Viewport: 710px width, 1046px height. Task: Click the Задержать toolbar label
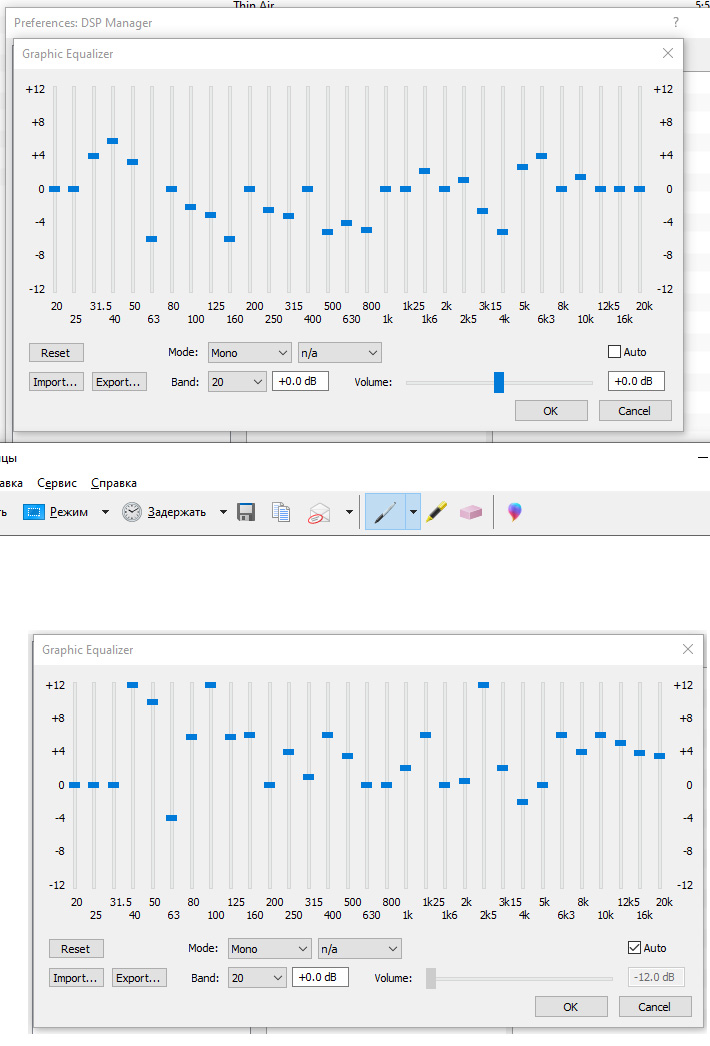(177, 512)
